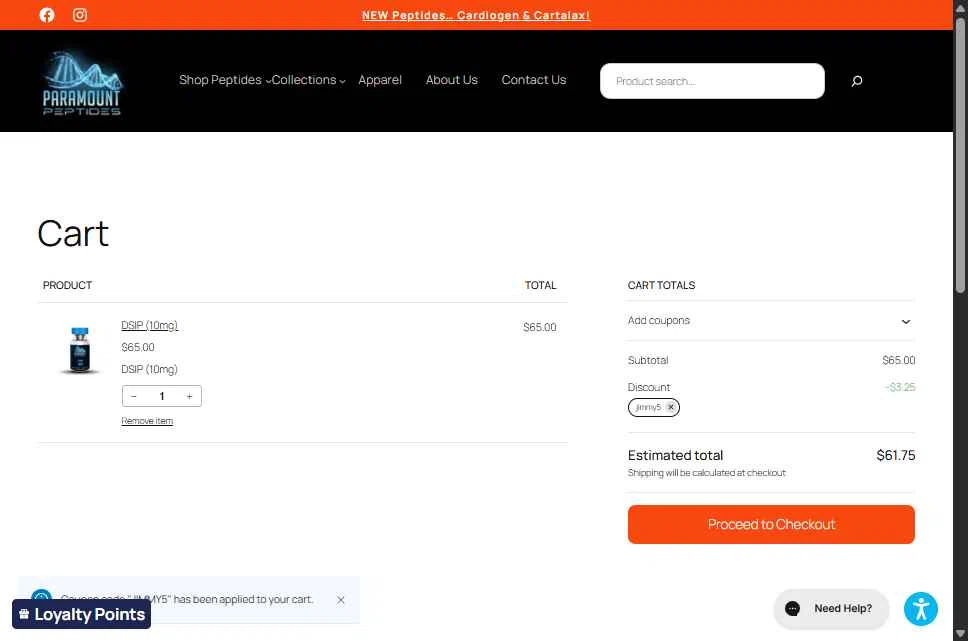Click the Subtotal $65.00 value

(x=898, y=360)
